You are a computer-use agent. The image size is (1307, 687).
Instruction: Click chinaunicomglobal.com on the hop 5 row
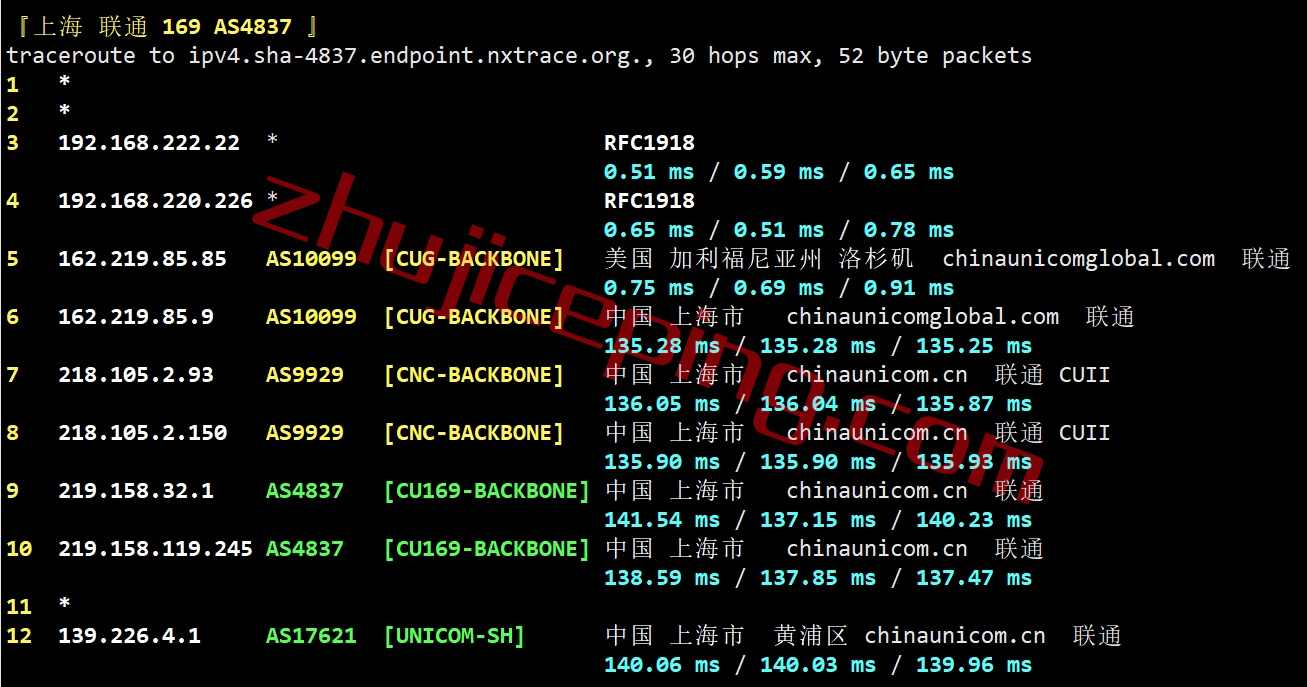tap(1079, 259)
